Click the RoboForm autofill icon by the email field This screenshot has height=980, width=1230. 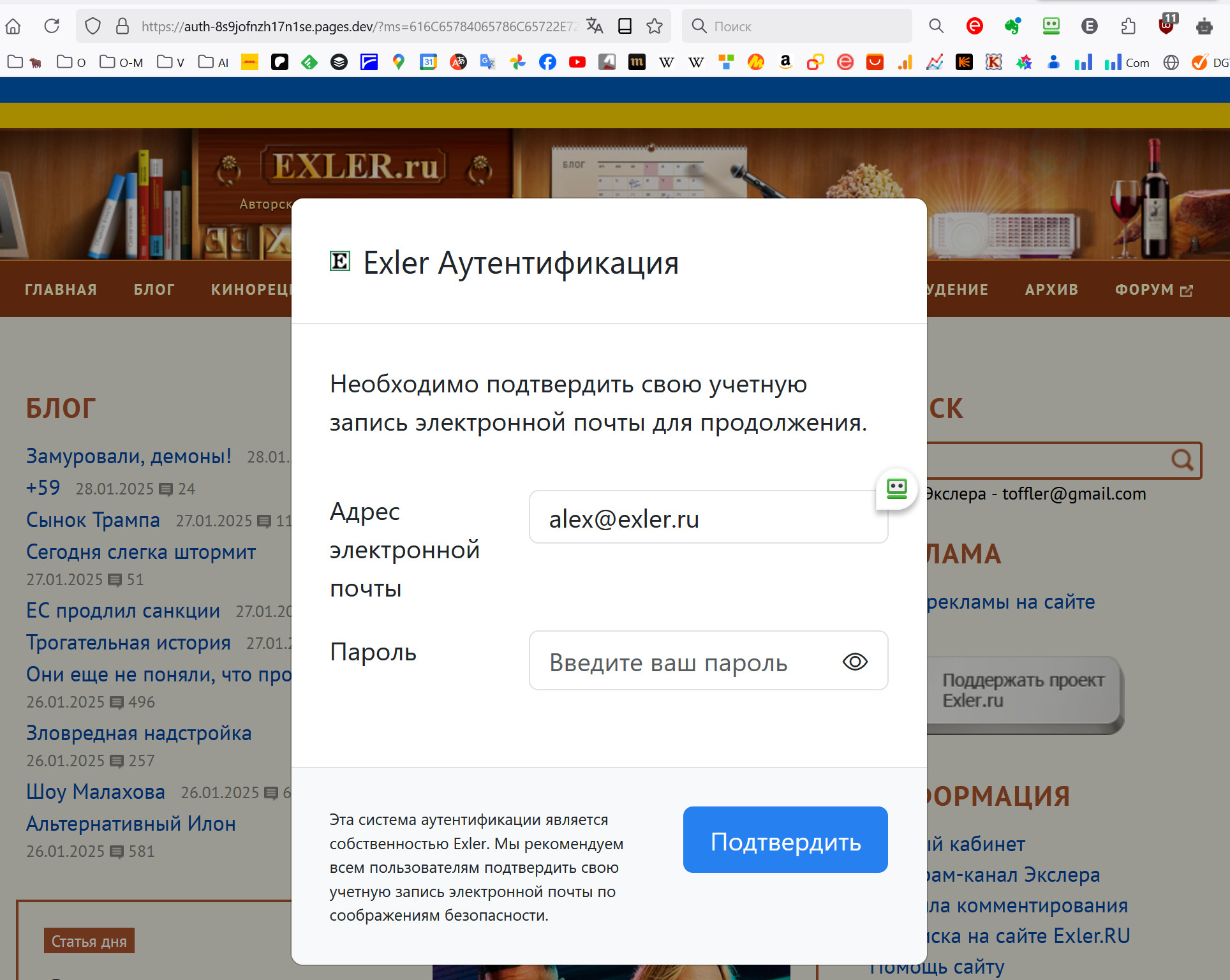click(x=896, y=489)
